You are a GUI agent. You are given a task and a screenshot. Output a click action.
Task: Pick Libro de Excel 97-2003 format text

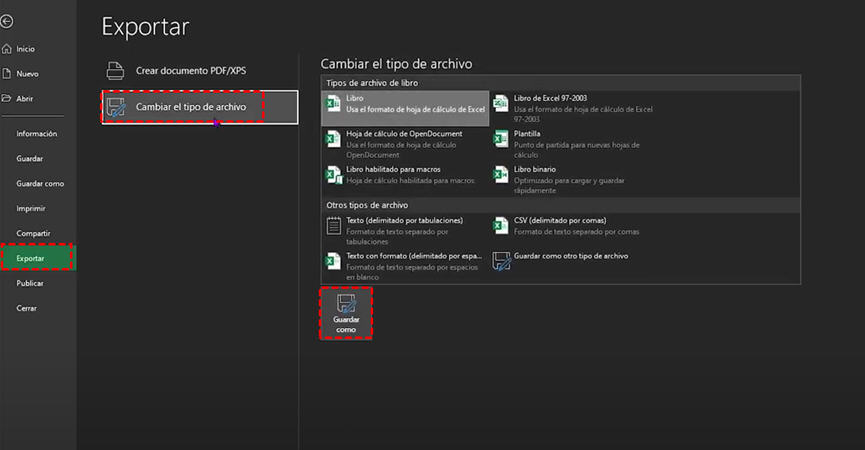(550, 98)
